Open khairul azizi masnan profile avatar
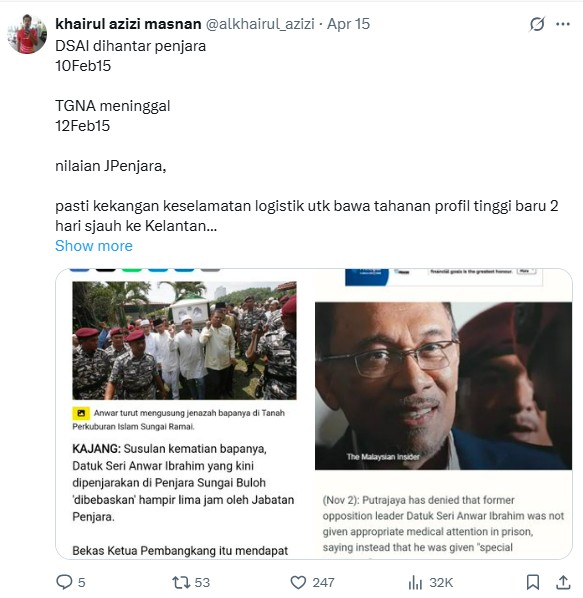Screen dimensions: 583x598 pyautogui.click(x=27, y=34)
